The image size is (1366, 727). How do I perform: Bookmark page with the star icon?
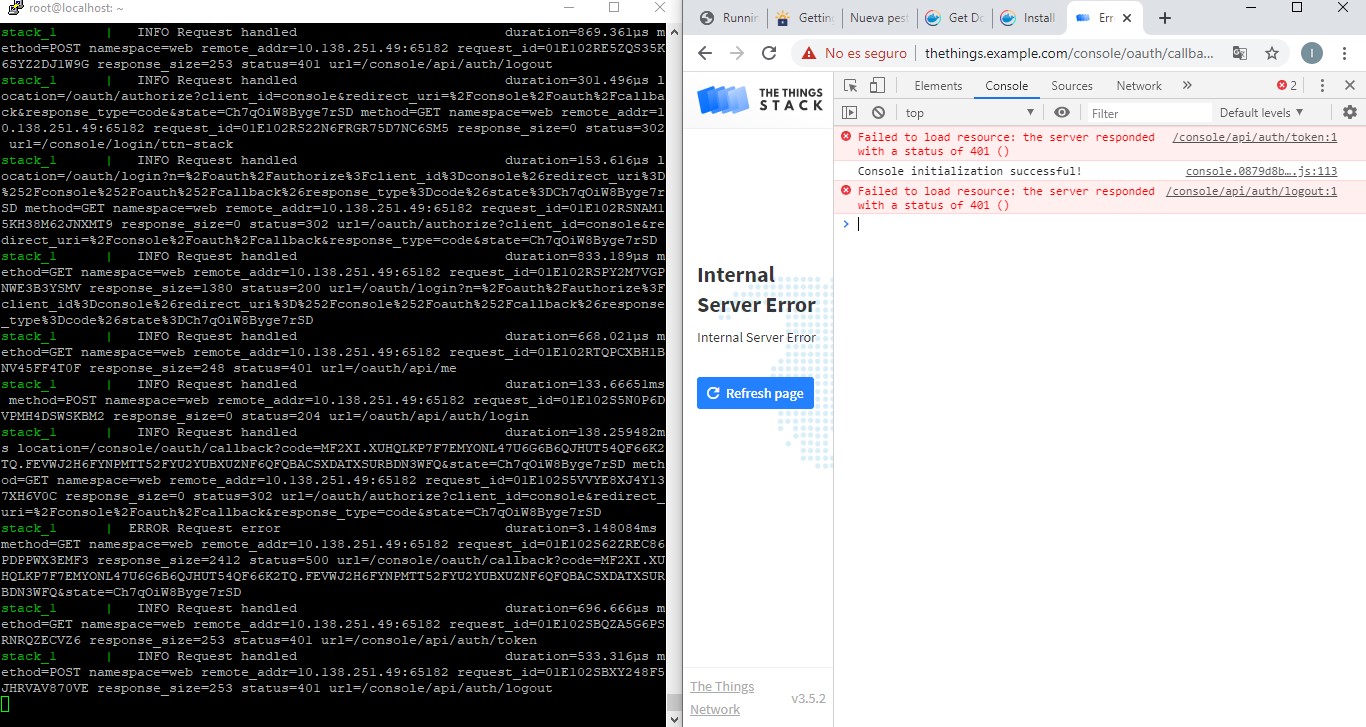tap(1271, 53)
